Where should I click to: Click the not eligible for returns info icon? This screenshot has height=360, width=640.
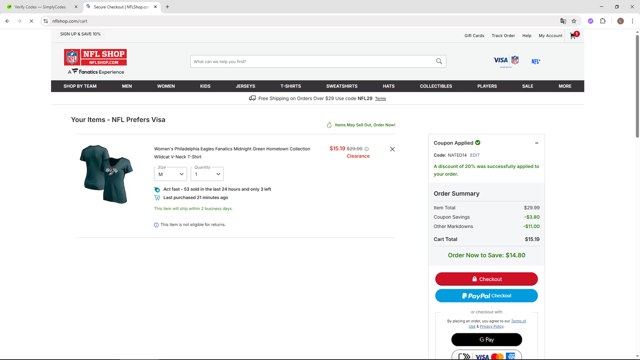[156, 225]
